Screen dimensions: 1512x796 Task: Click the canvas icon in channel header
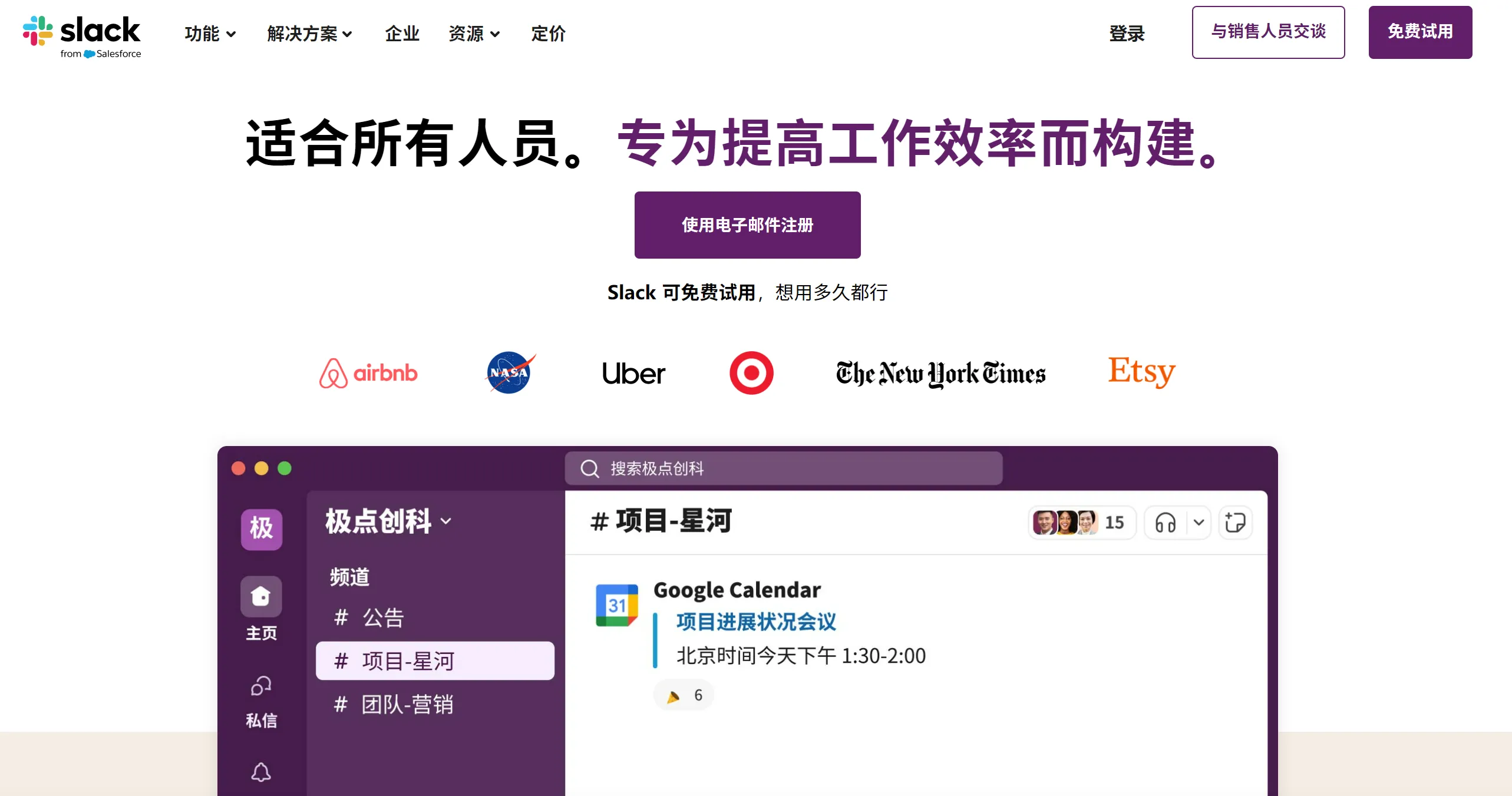pos(1235,523)
